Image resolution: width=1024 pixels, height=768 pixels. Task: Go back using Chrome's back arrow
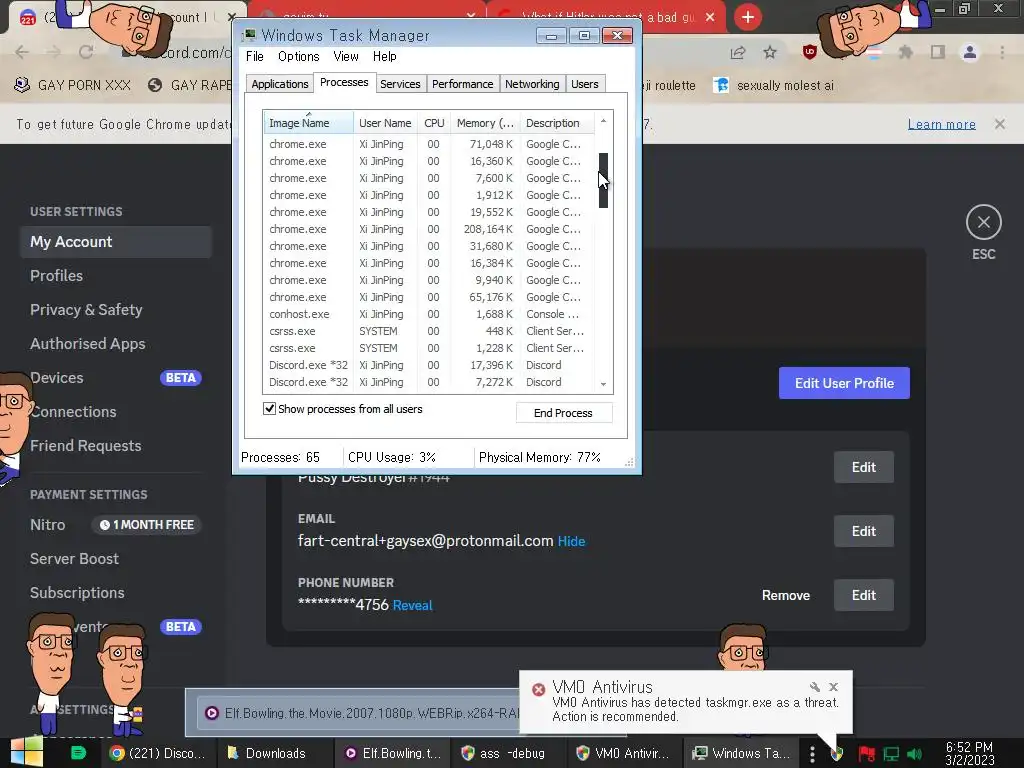(x=22, y=52)
